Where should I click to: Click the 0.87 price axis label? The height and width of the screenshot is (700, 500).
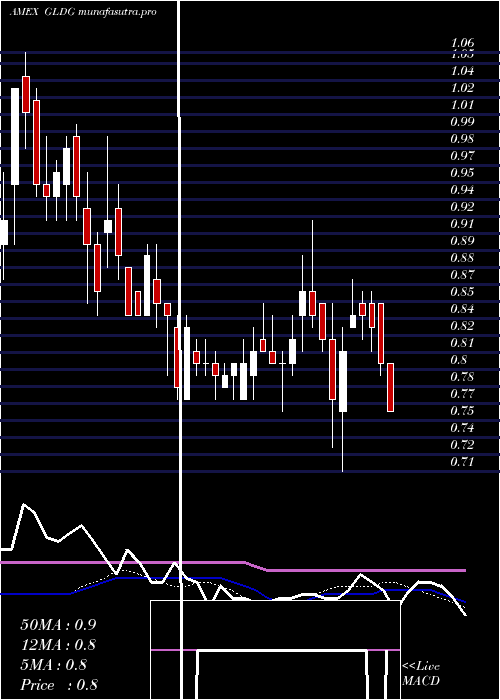click(462, 275)
